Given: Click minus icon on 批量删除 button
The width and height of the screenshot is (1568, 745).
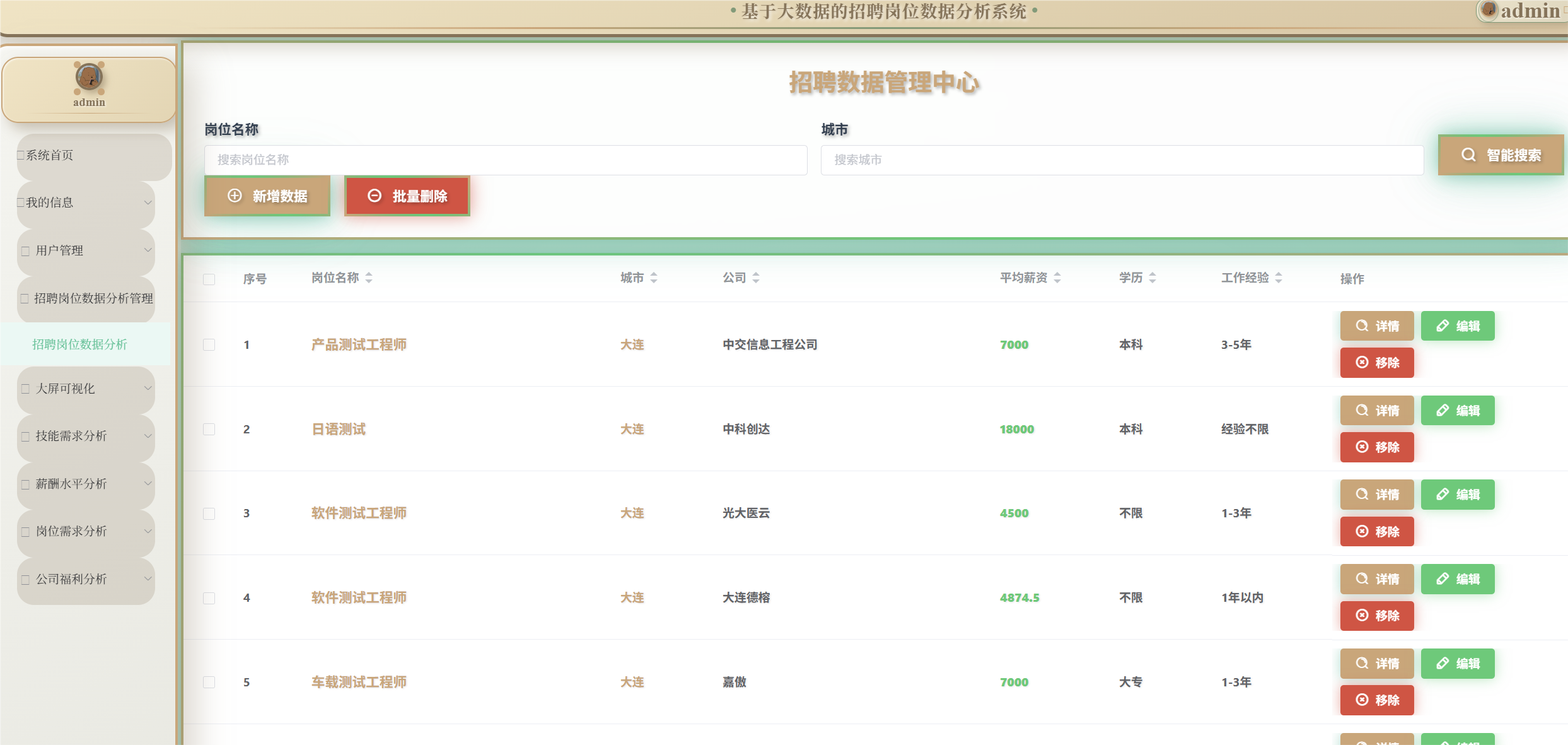Looking at the screenshot, I should (375, 196).
